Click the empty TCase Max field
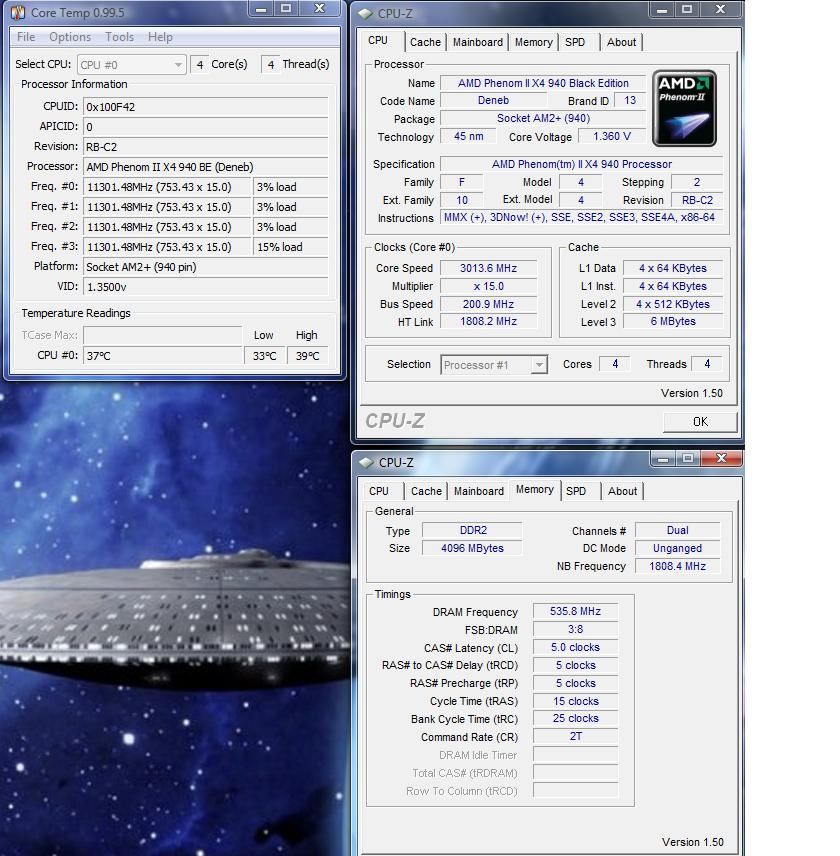 [x=162, y=335]
